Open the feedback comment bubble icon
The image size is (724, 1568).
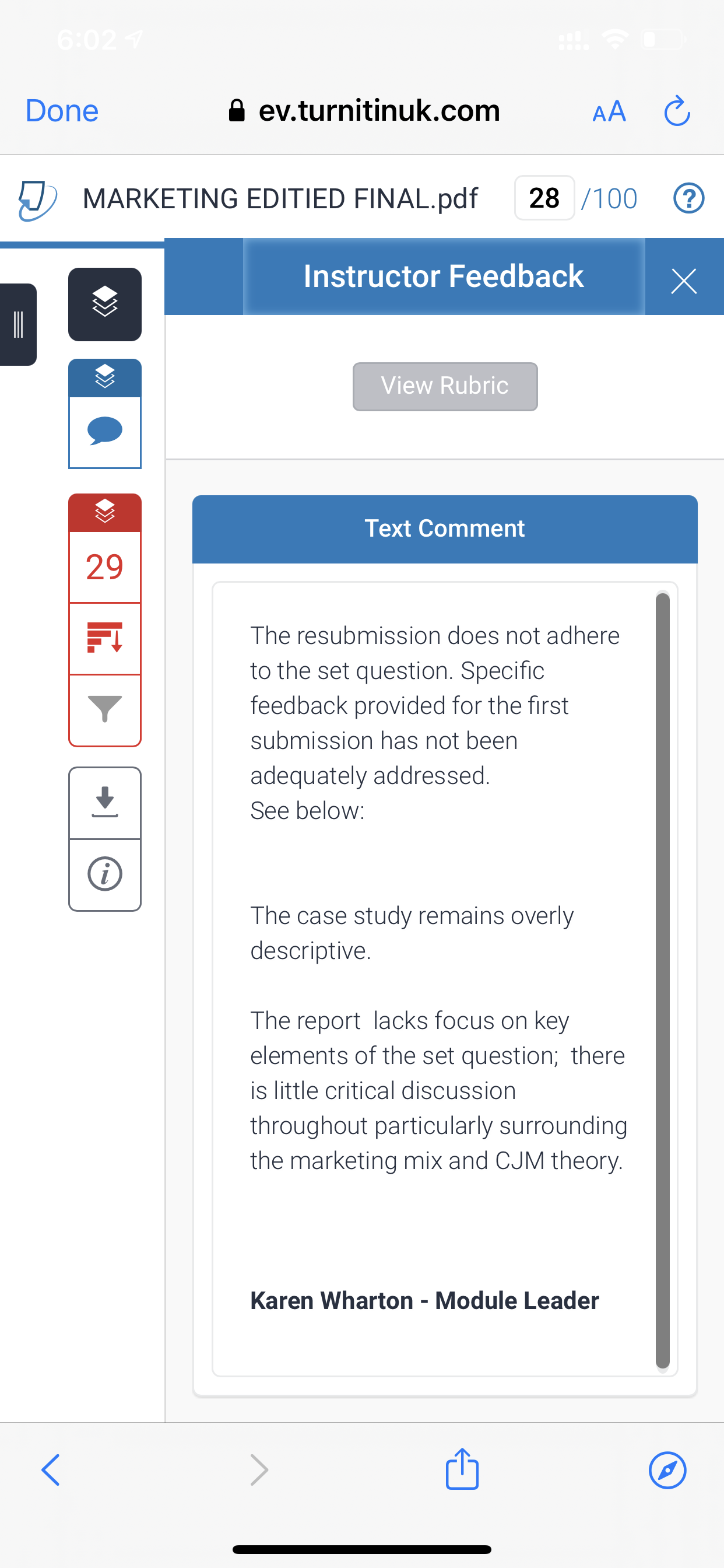coord(105,432)
